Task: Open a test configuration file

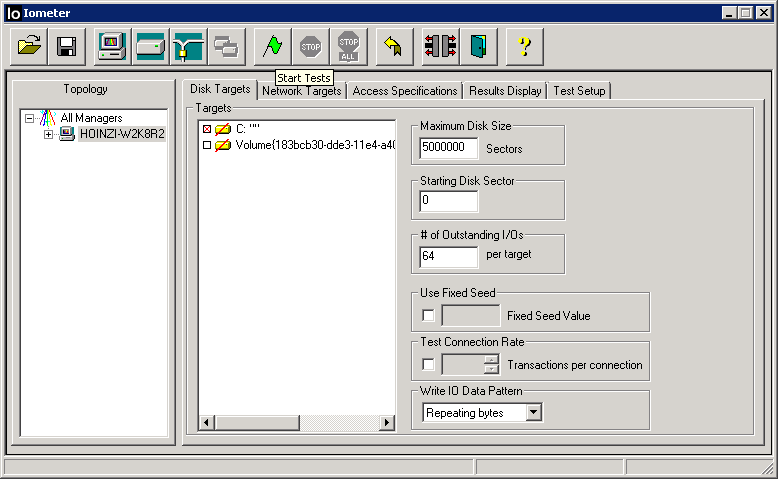Action: click(x=29, y=47)
